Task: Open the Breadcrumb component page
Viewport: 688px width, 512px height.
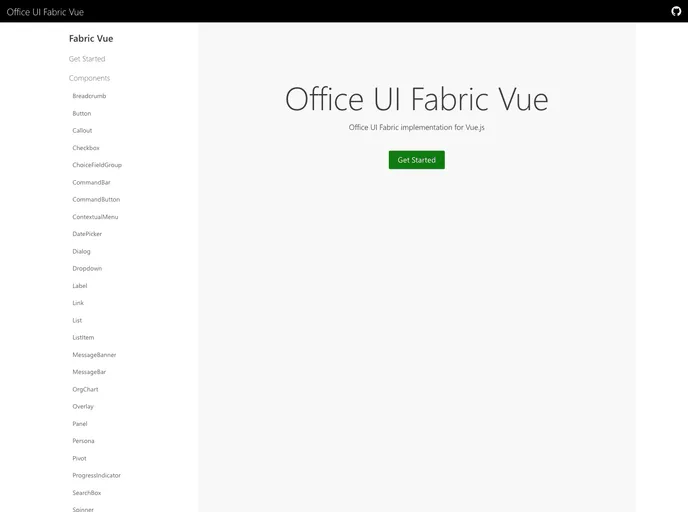Action: coord(89,96)
